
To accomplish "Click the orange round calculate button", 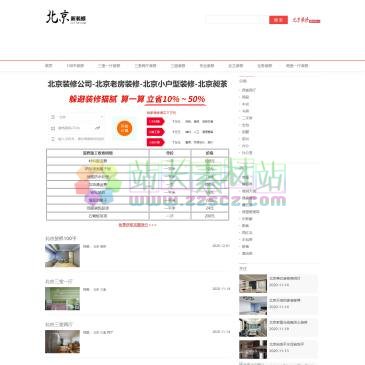I will pyautogui.click(x=124, y=128).
